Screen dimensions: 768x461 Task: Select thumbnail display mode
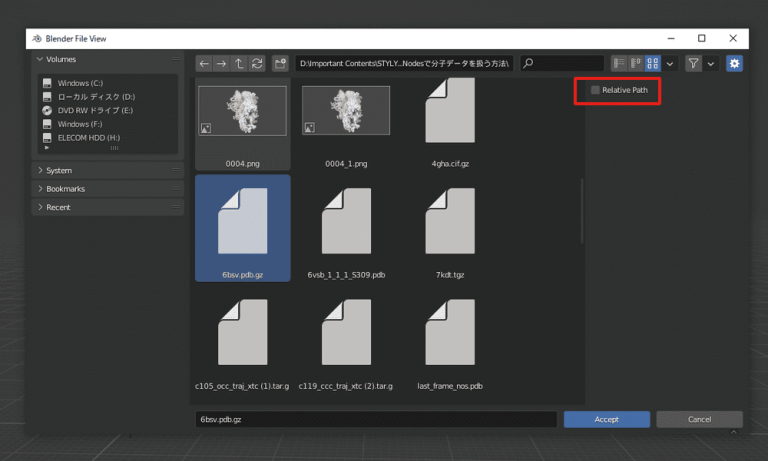coord(652,64)
